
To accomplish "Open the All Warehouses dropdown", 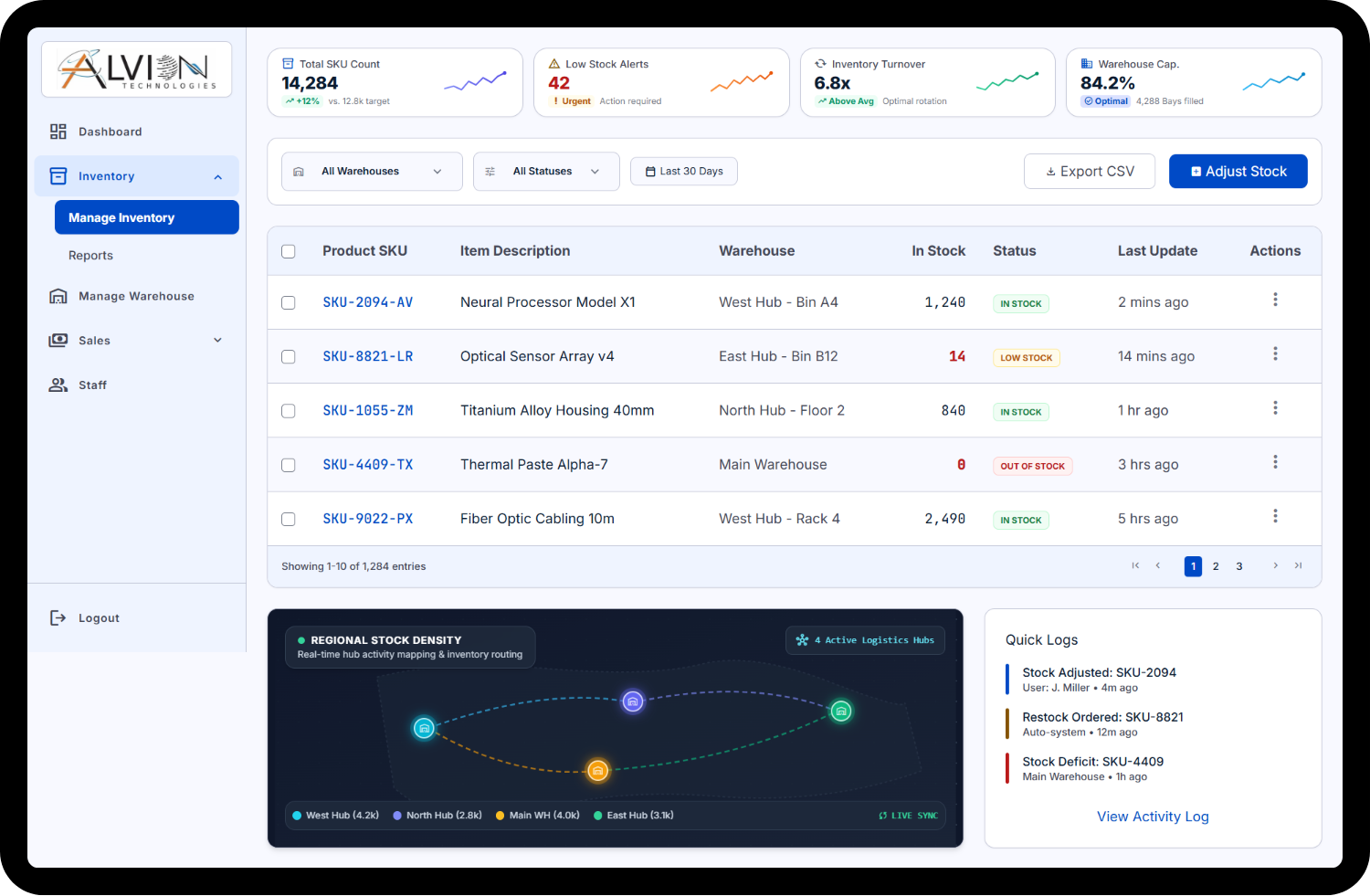I will tap(372, 172).
